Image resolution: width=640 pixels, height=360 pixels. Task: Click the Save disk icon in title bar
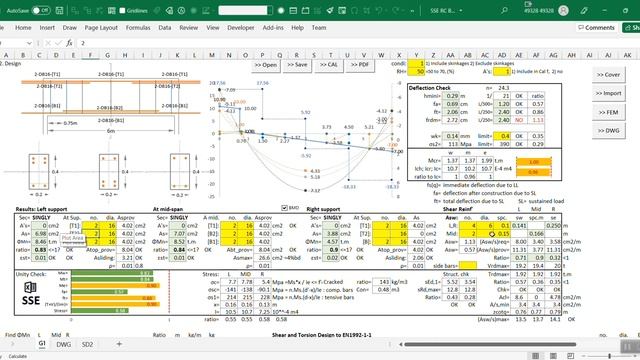click(59, 10)
